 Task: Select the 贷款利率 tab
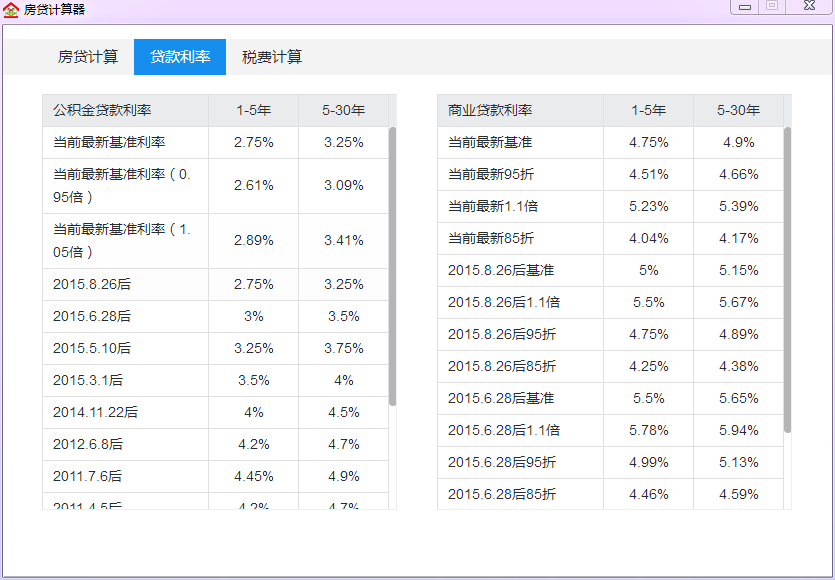coord(180,57)
